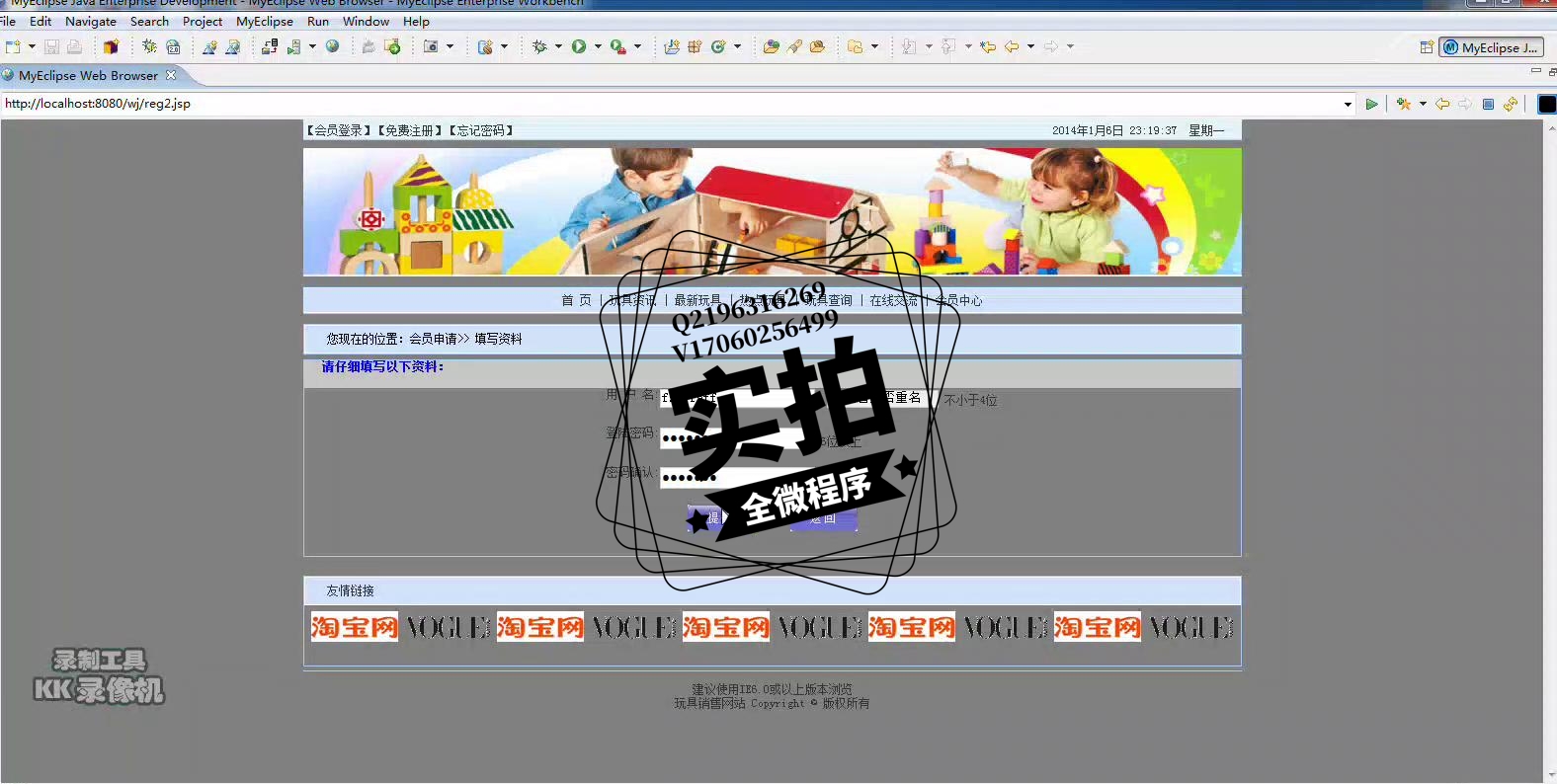Click the last VOGUE friend link image
The image size is (1557, 784).
1191,627
